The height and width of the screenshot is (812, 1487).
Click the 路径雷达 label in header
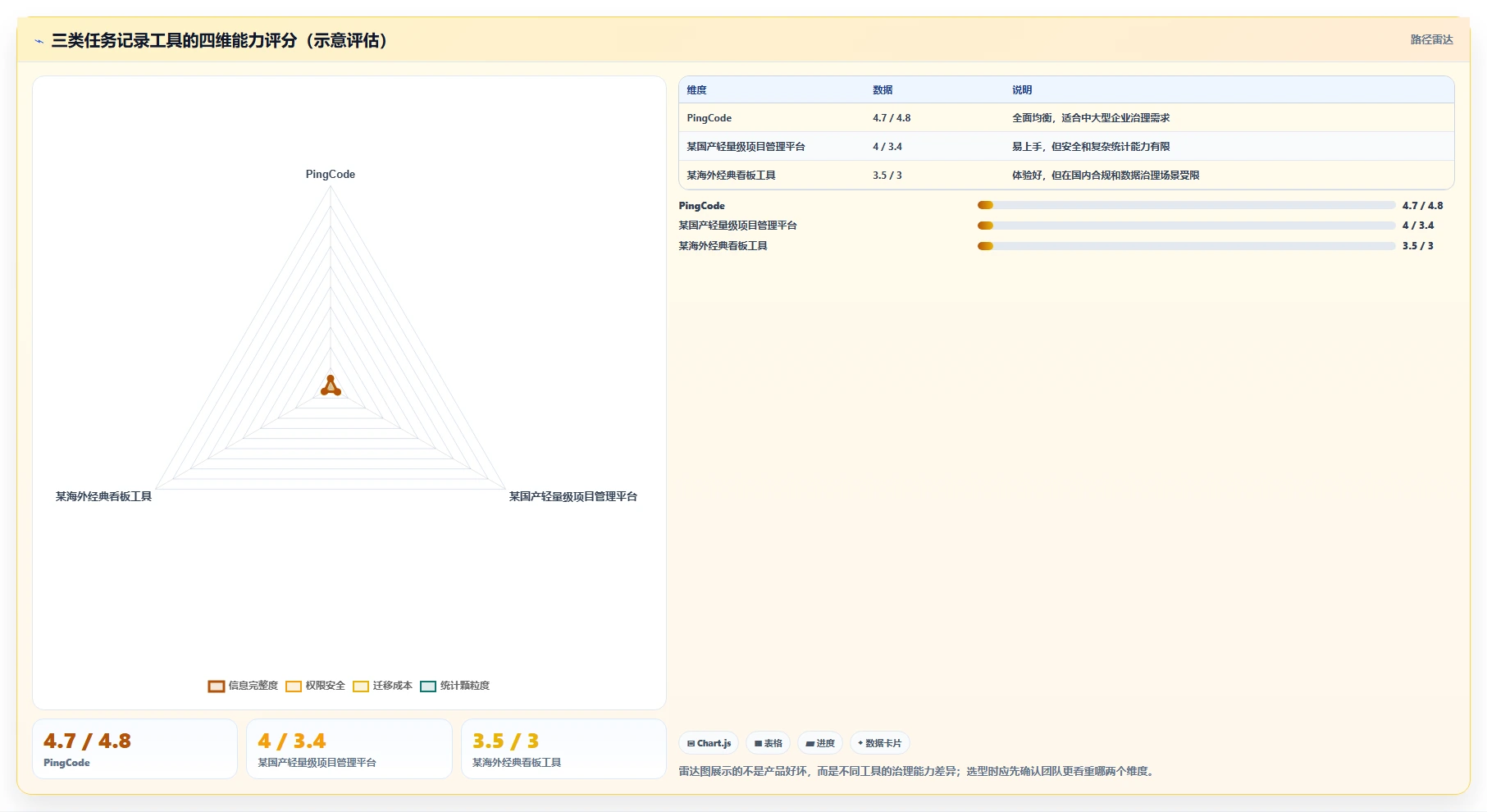1431,39
